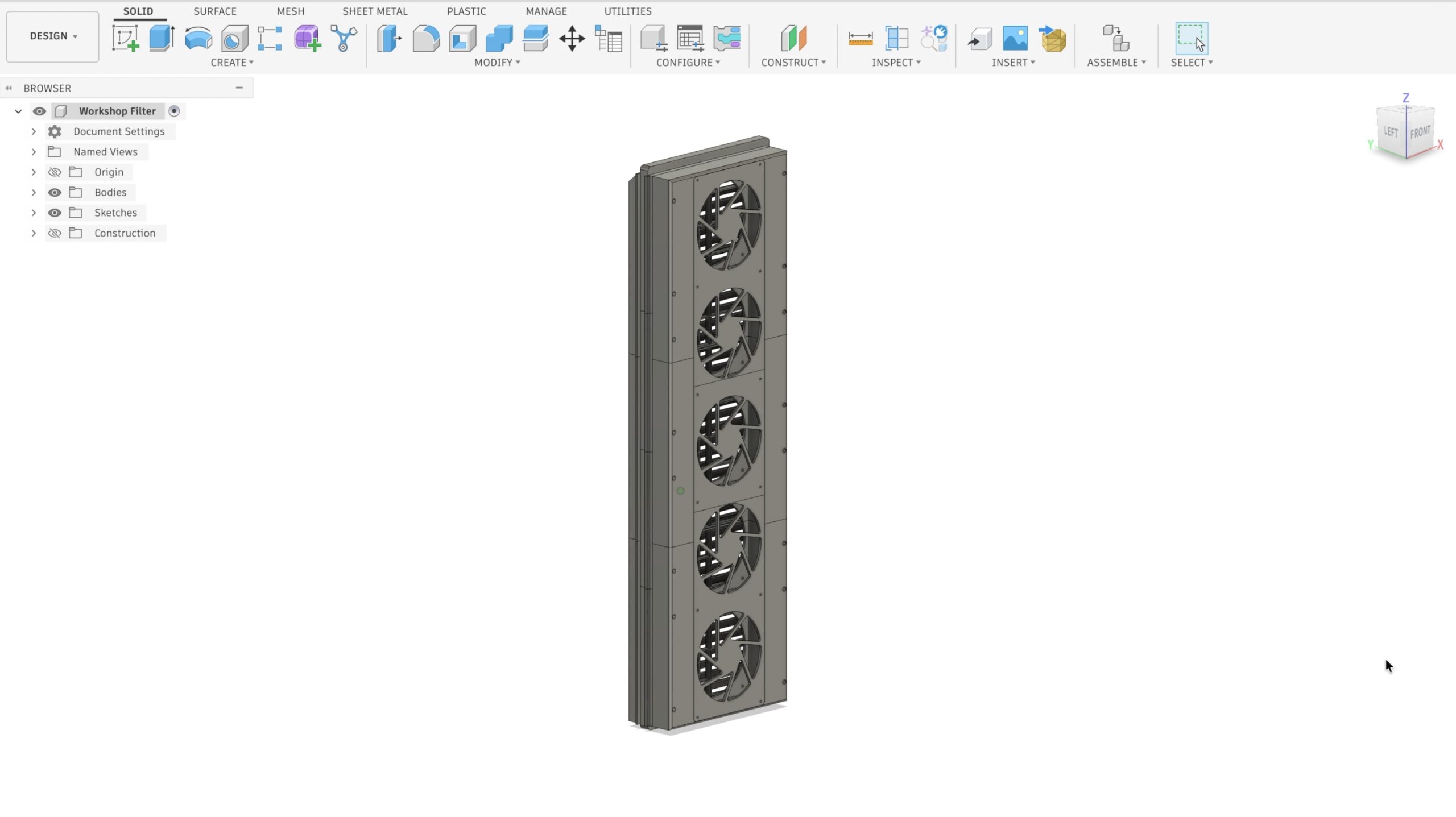
Task: Select the Shell tool
Action: (x=462, y=39)
